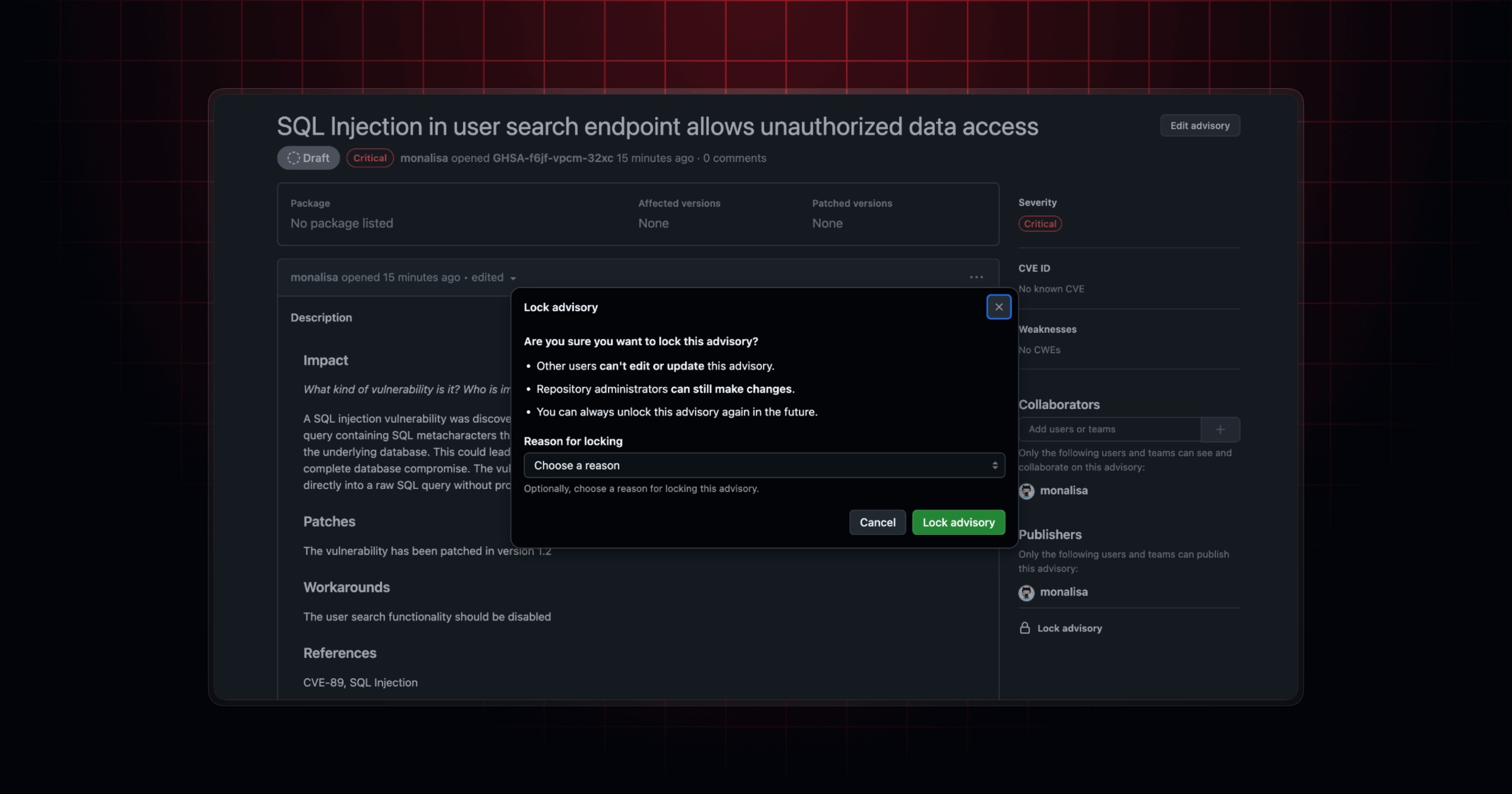Click monalisa name under Publishers
The image size is (1512, 794).
(1063, 592)
